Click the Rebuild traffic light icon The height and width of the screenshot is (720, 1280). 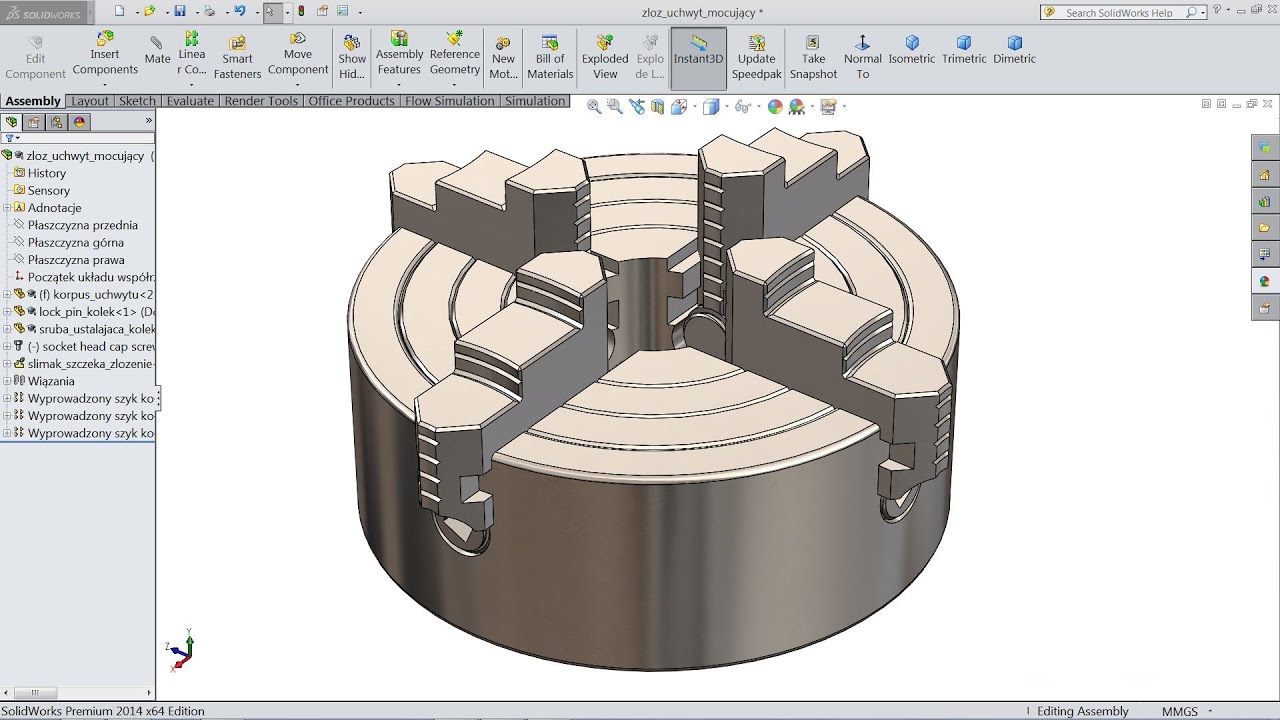(302, 12)
